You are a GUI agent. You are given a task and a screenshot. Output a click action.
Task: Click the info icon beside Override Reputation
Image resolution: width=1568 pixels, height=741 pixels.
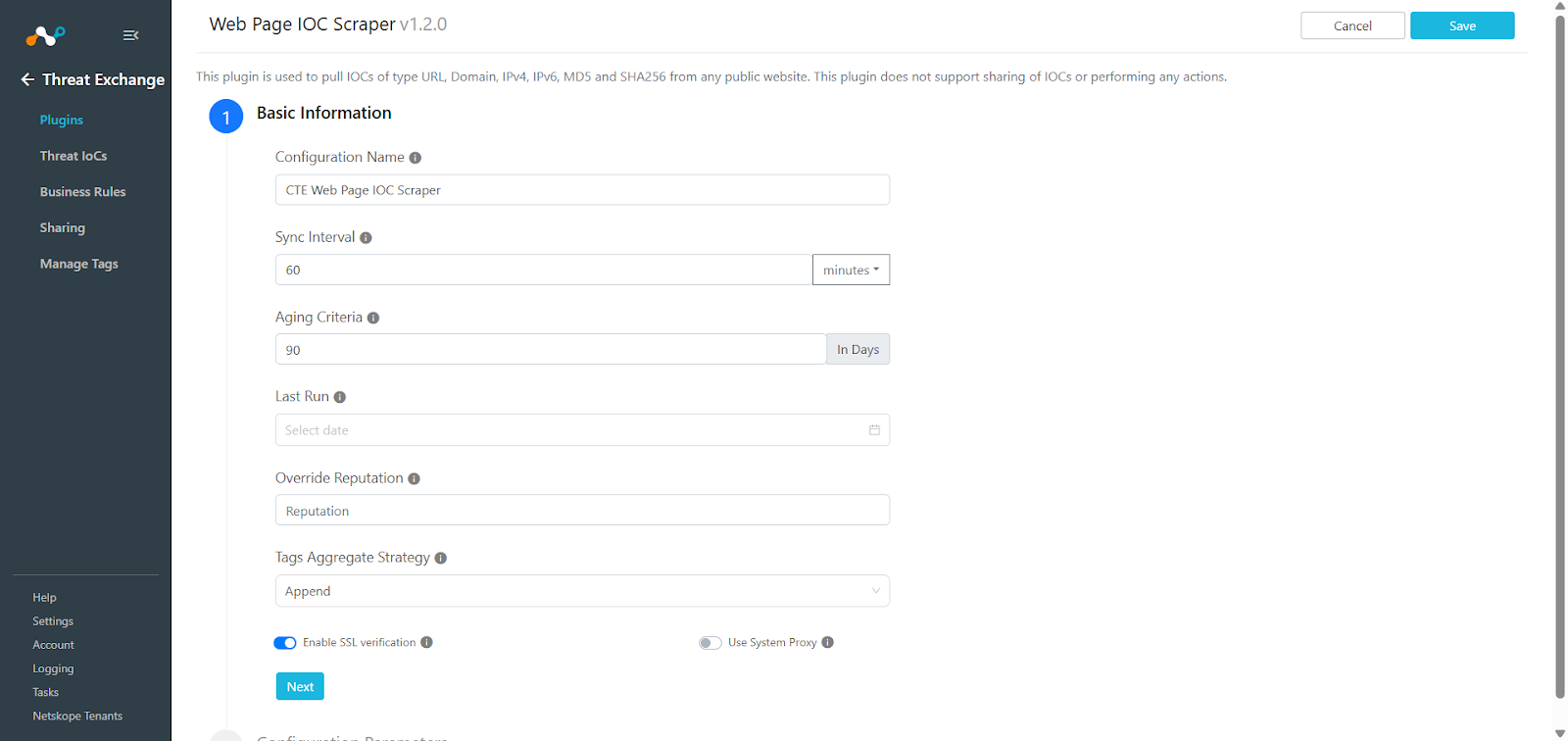(x=415, y=478)
